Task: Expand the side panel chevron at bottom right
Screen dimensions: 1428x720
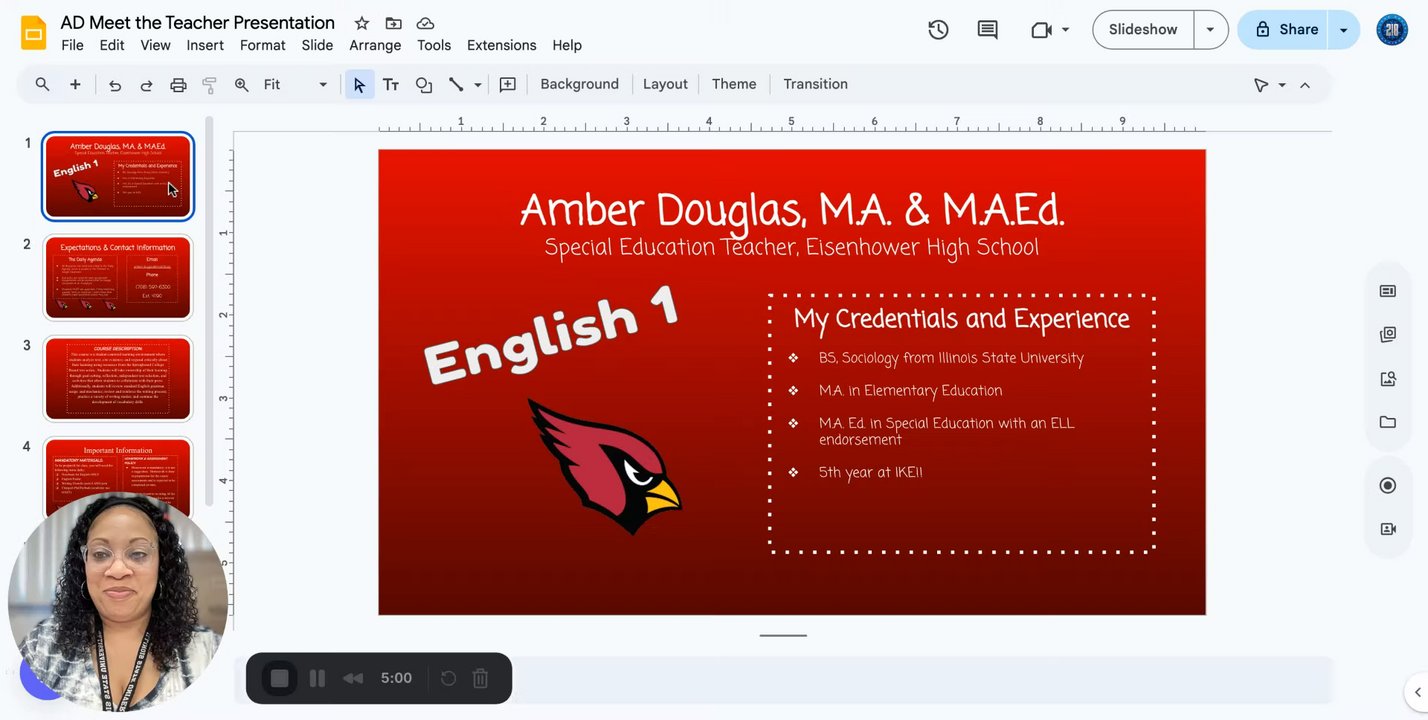Action: (x=1417, y=692)
